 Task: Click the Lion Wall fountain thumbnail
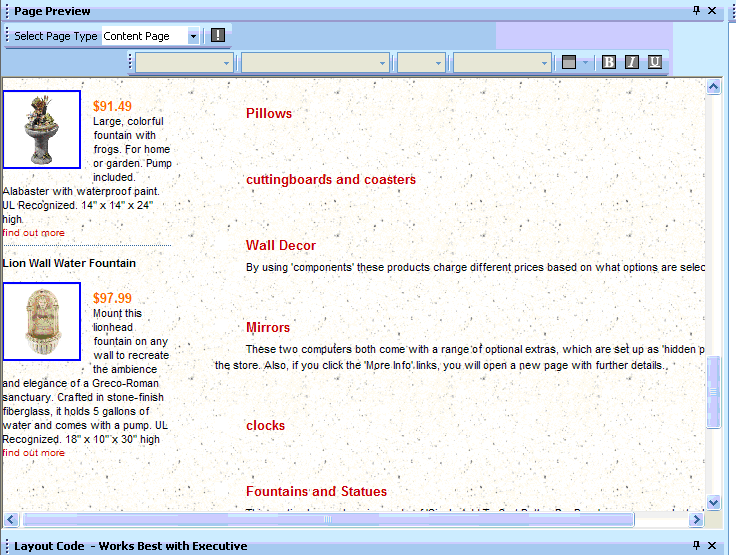click(41, 321)
